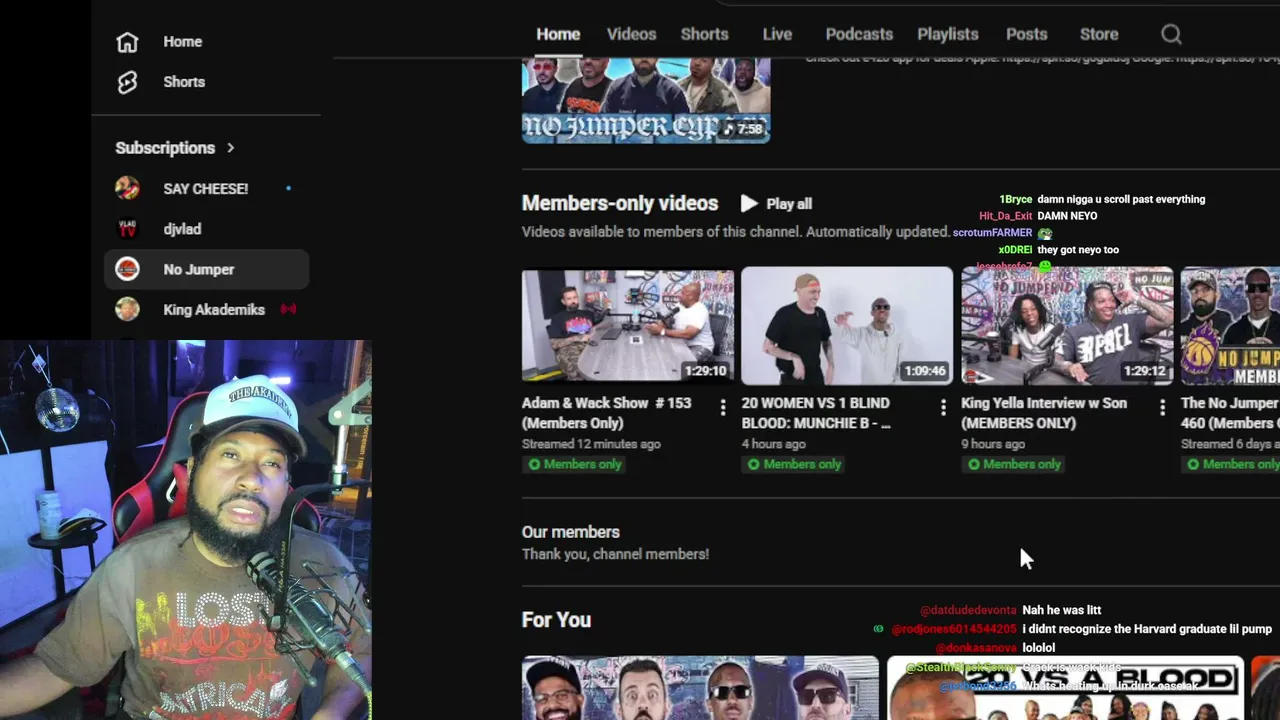Click the @datdudedevonta chat username

(968, 610)
